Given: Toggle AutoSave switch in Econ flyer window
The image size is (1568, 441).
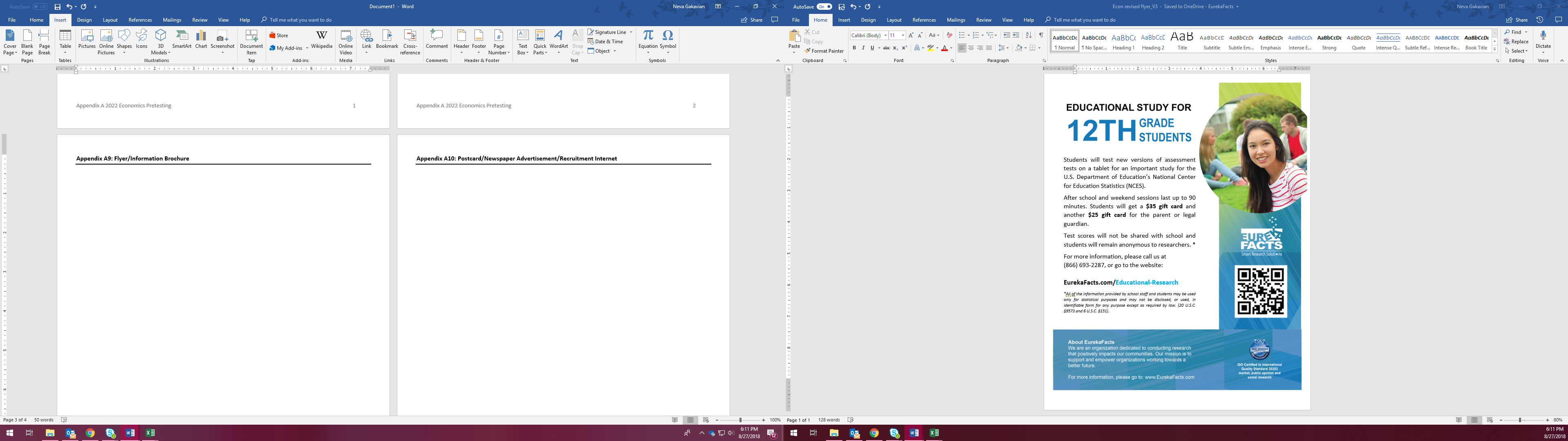Looking at the screenshot, I should (x=824, y=7).
